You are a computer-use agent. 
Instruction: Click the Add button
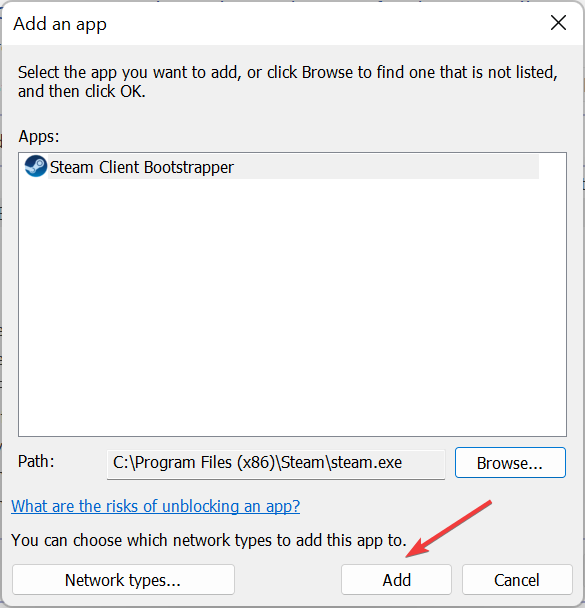(x=396, y=580)
